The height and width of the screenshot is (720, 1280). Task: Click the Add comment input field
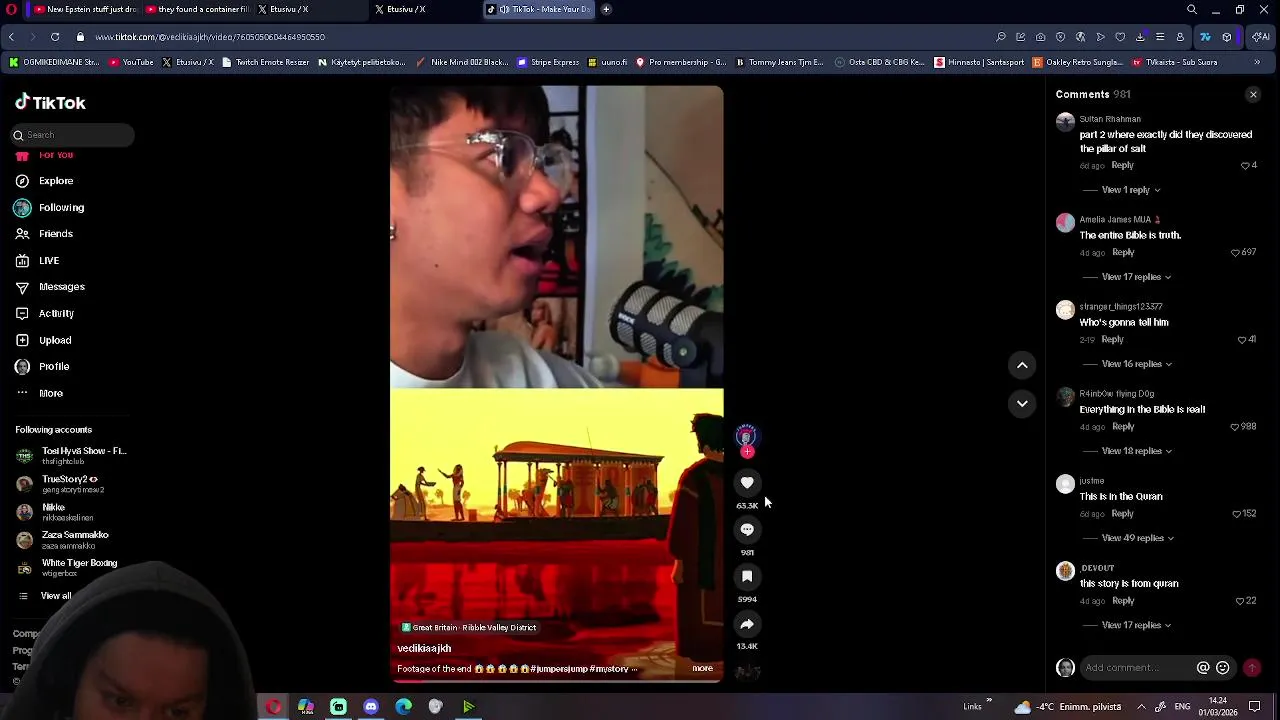pos(1137,668)
